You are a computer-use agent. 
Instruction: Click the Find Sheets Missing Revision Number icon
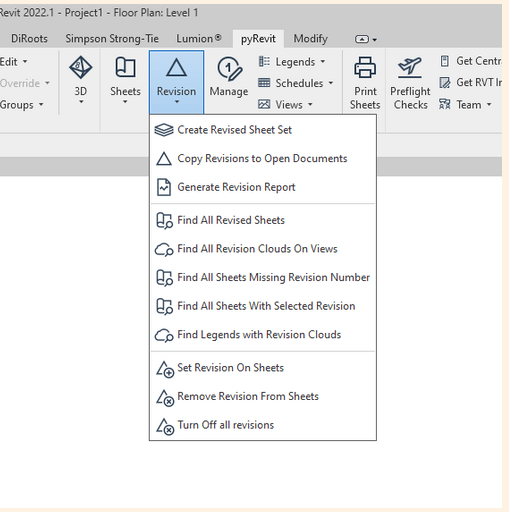click(164, 278)
